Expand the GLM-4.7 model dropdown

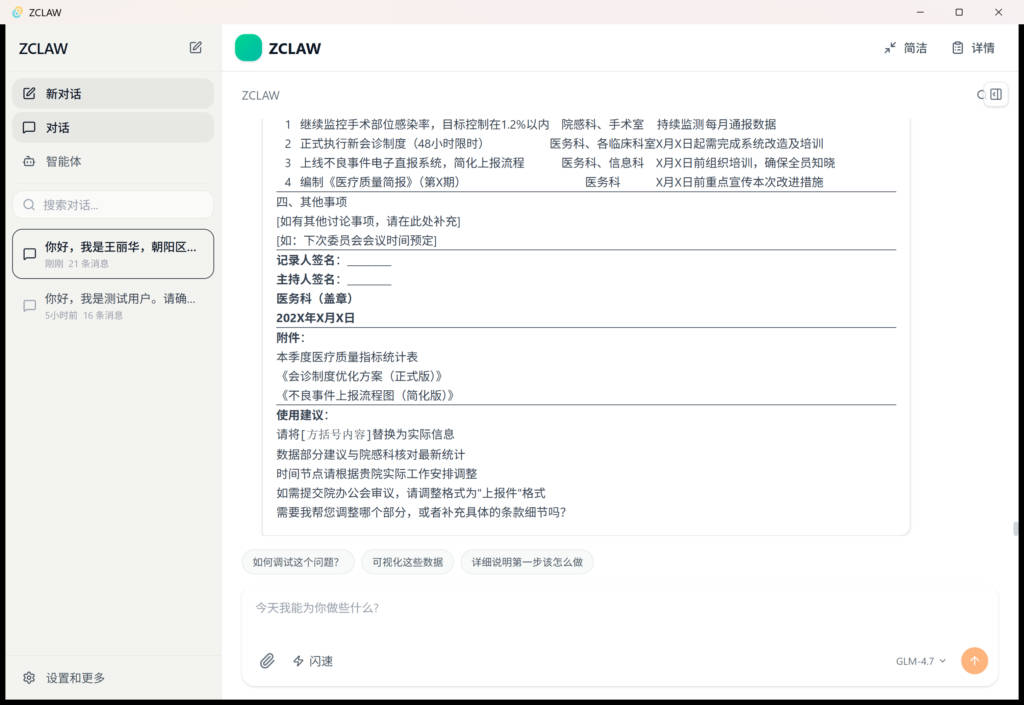point(920,661)
